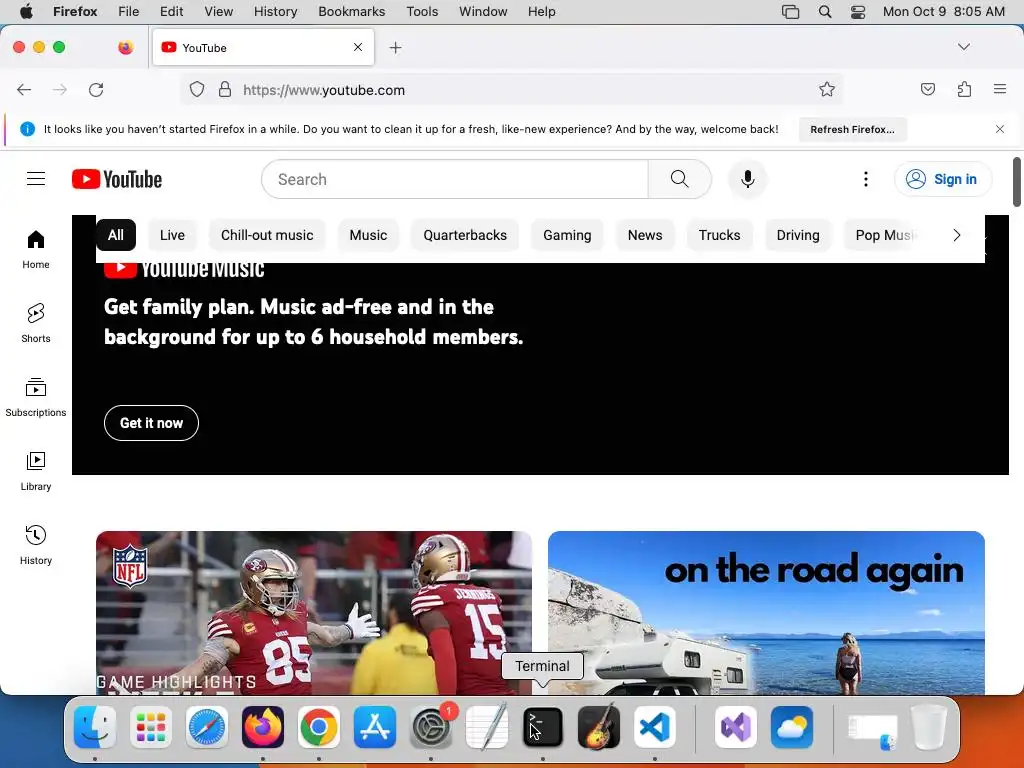Select the News filter chip
The height and width of the screenshot is (768, 1024).
coord(645,235)
